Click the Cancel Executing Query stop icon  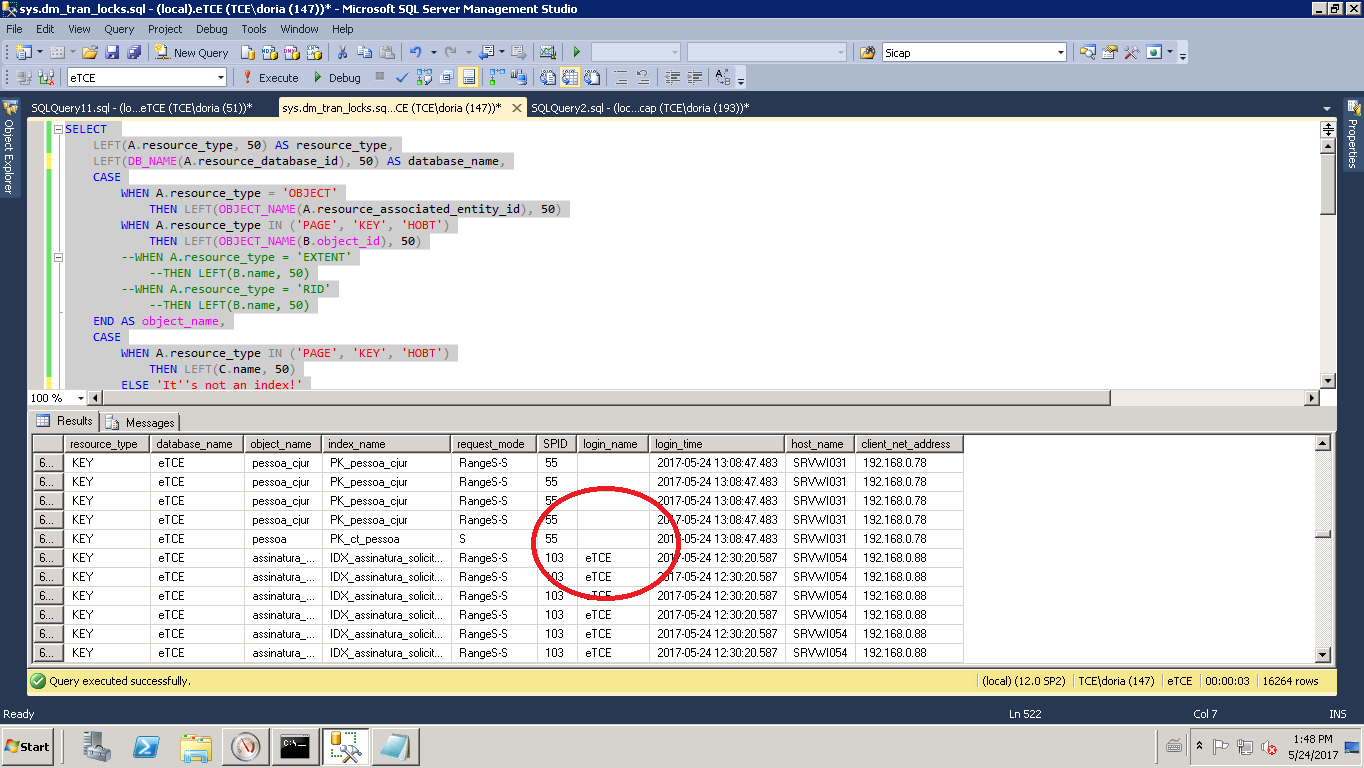point(380,77)
